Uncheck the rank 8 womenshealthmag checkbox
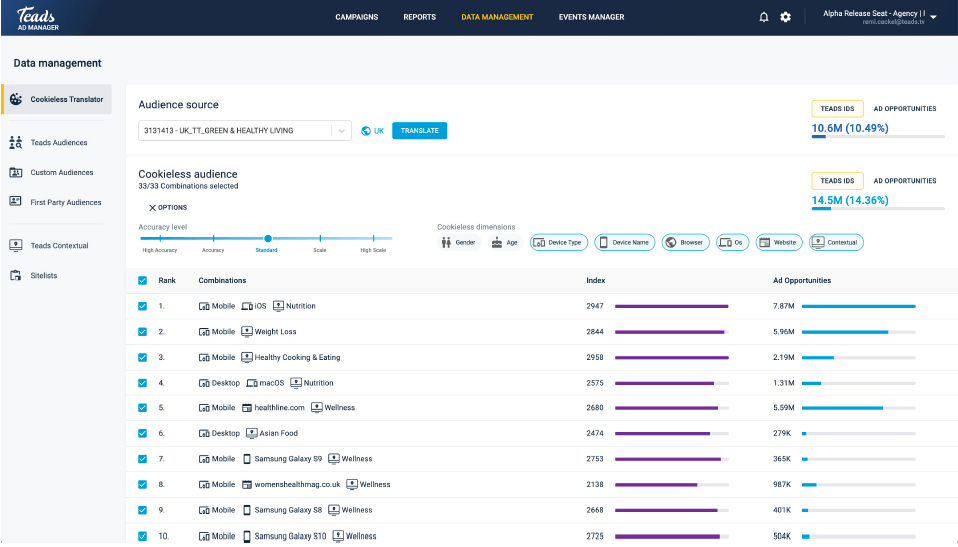 pos(142,485)
